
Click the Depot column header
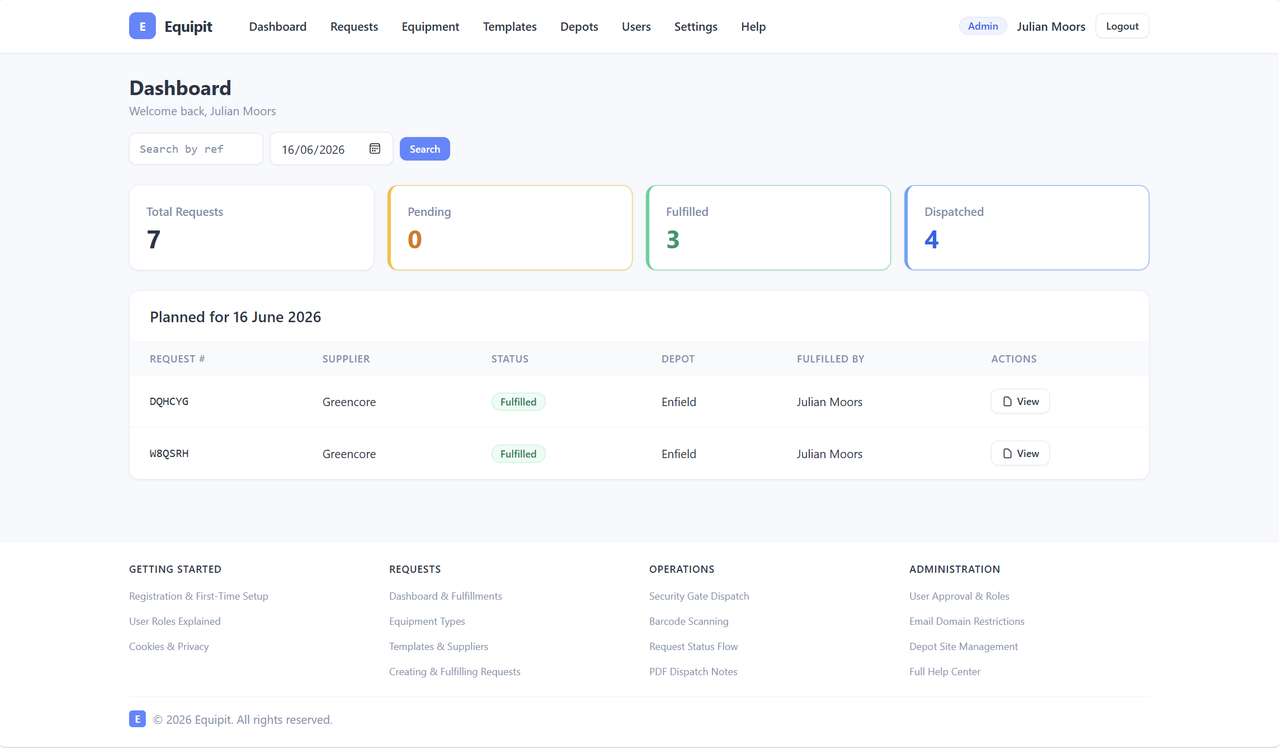click(x=678, y=359)
